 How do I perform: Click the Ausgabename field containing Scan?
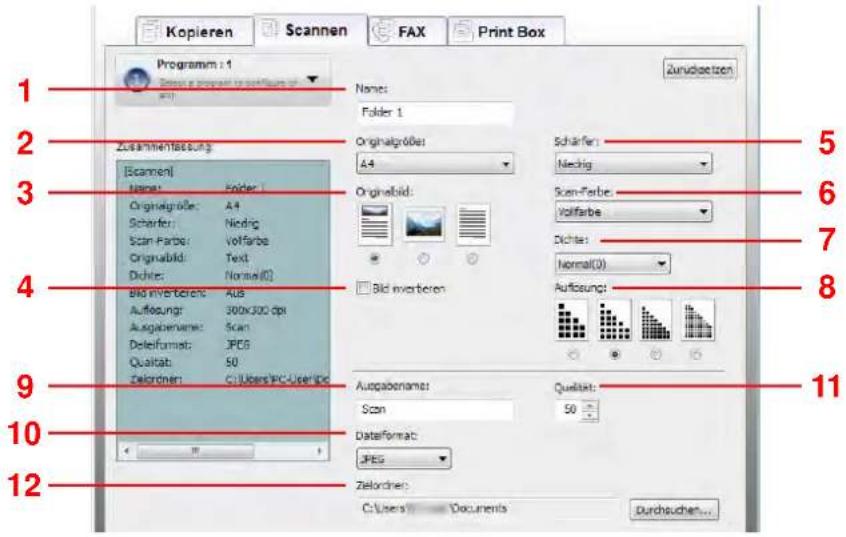pos(435,410)
